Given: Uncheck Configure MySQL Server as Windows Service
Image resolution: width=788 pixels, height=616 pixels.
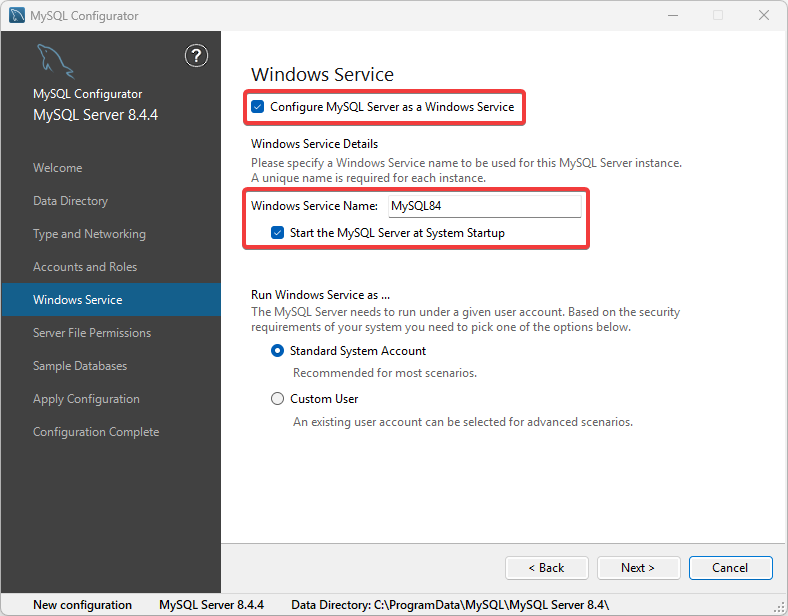Looking at the screenshot, I should (x=258, y=107).
